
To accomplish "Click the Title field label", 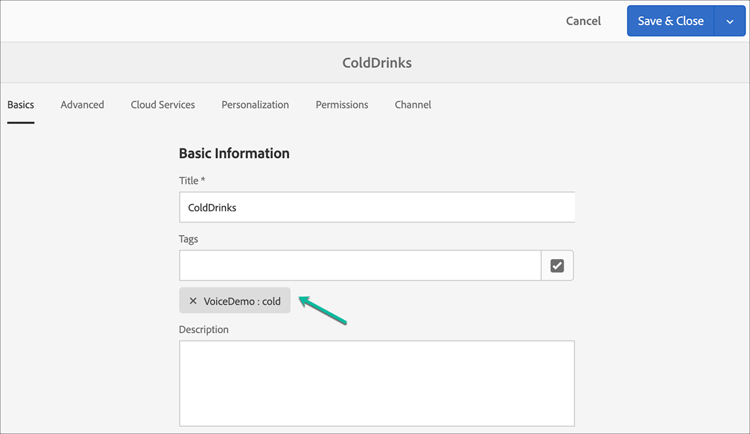I will point(191,180).
